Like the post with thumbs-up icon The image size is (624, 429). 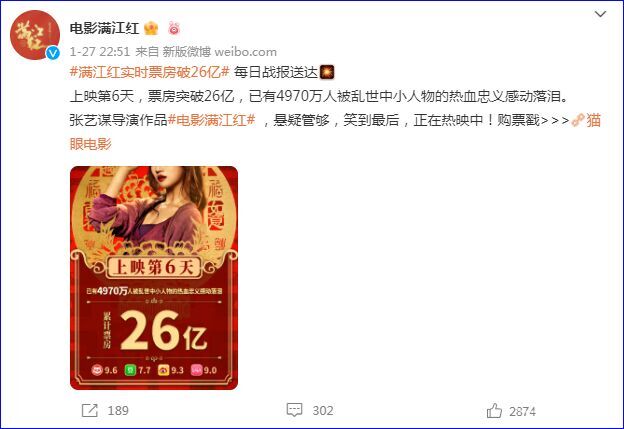click(494, 411)
